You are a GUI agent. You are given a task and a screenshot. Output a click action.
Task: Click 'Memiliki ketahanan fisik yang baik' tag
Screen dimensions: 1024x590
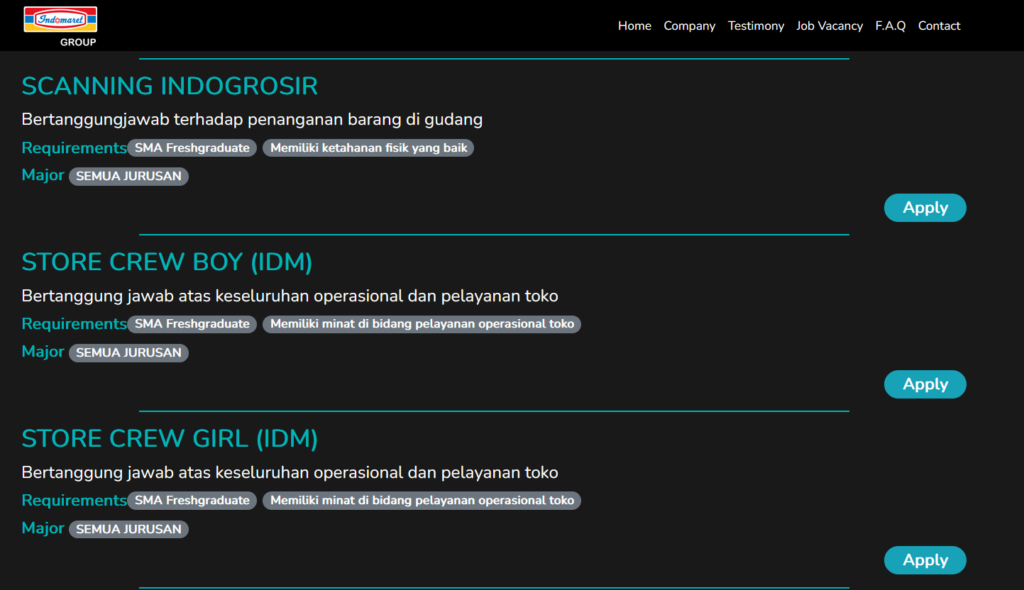click(368, 148)
